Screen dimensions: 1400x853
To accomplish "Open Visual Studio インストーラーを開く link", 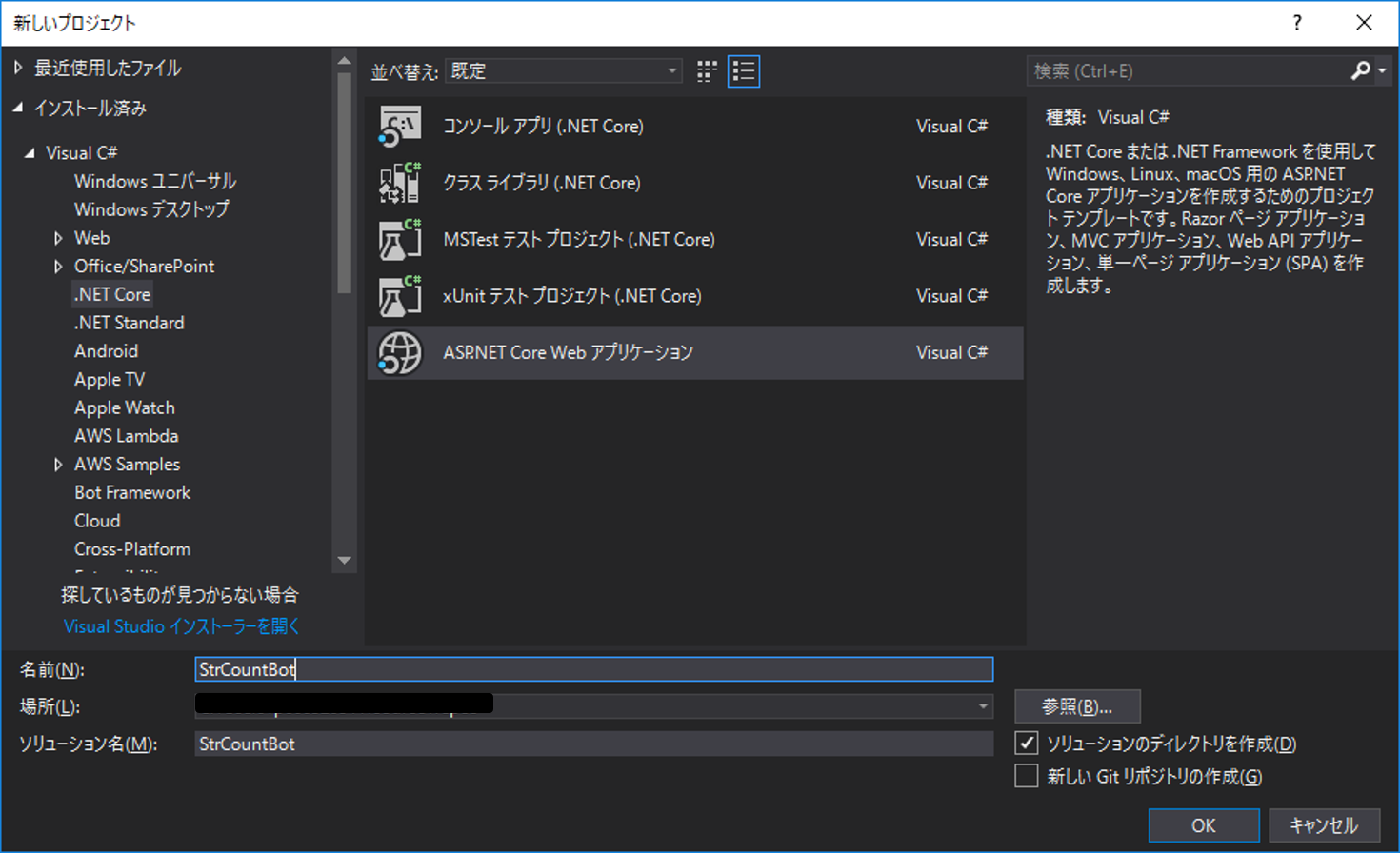I will click(x=181, y=626).
